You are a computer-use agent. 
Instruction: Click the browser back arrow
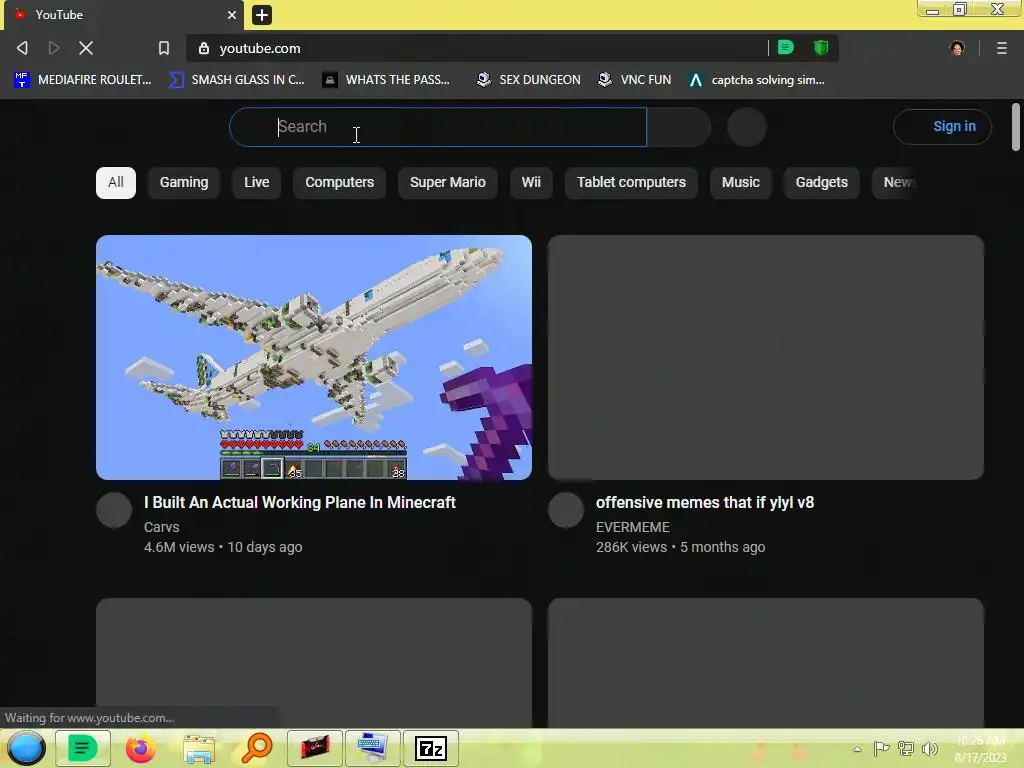click(x=22, y=48)
